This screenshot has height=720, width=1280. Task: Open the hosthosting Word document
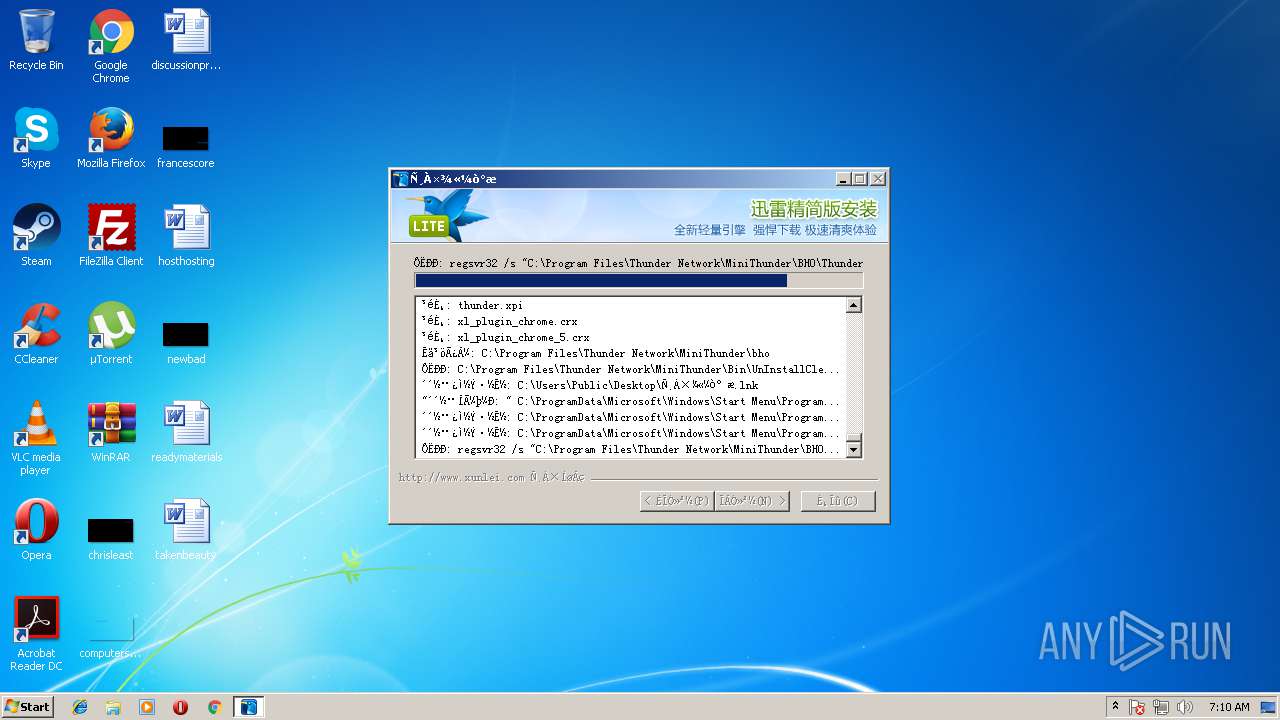click(x=186, y=236)
